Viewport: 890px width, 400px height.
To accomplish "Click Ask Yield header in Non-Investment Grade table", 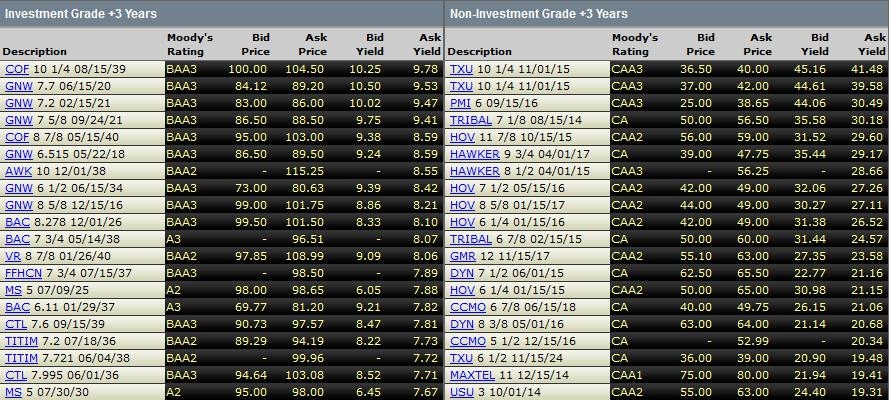I will point(872,44).
